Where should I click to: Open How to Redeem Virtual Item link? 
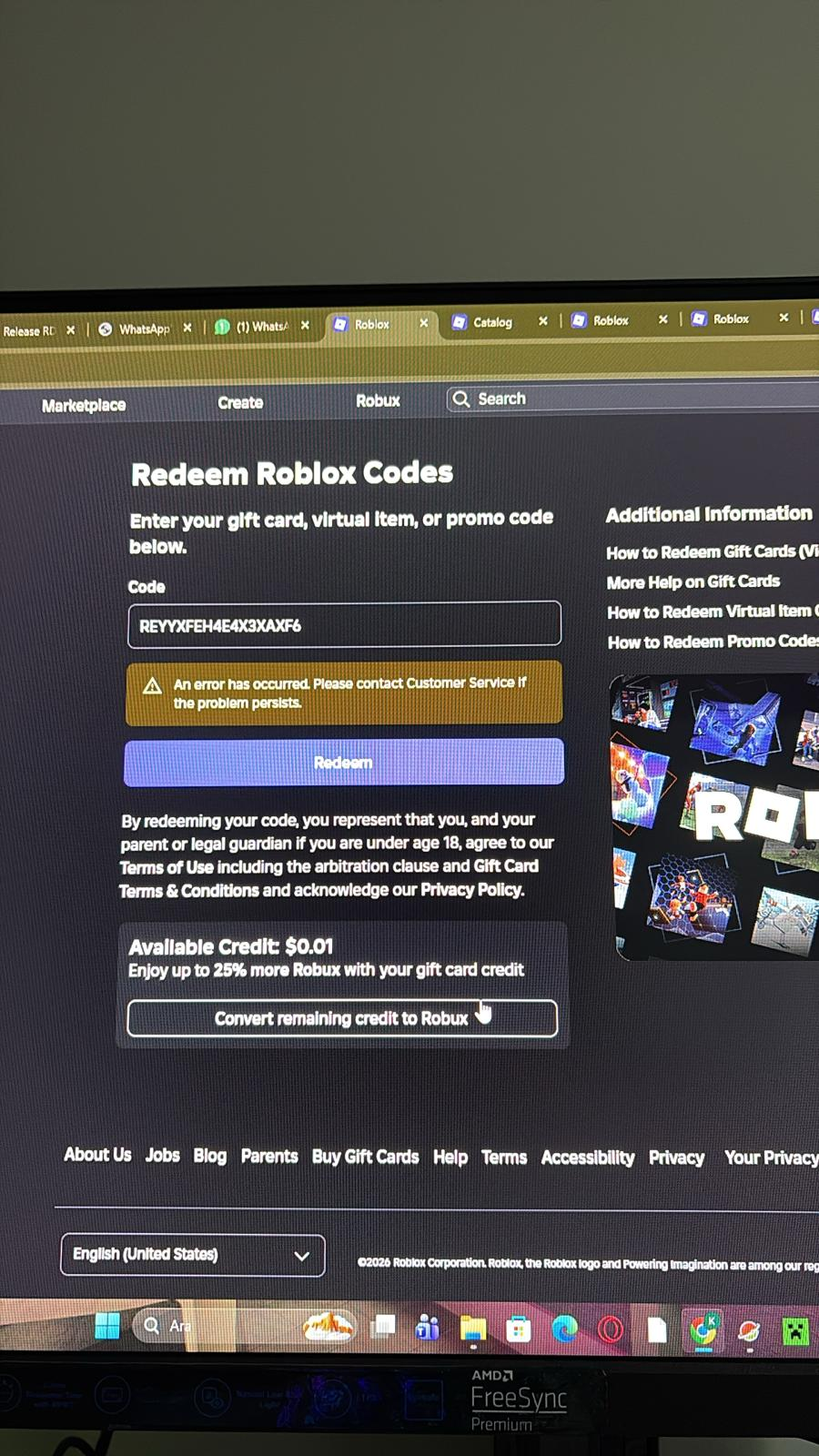pyautogui.click(x=713, y=612)
